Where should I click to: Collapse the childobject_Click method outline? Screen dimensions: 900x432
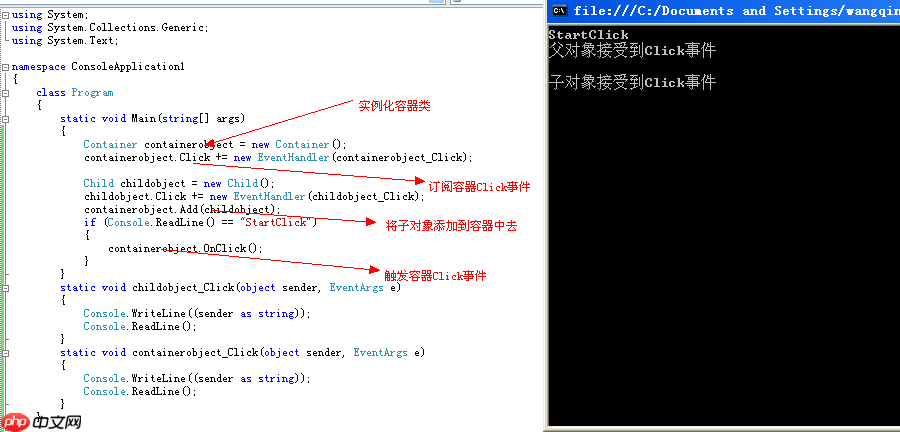pos(6,287)
